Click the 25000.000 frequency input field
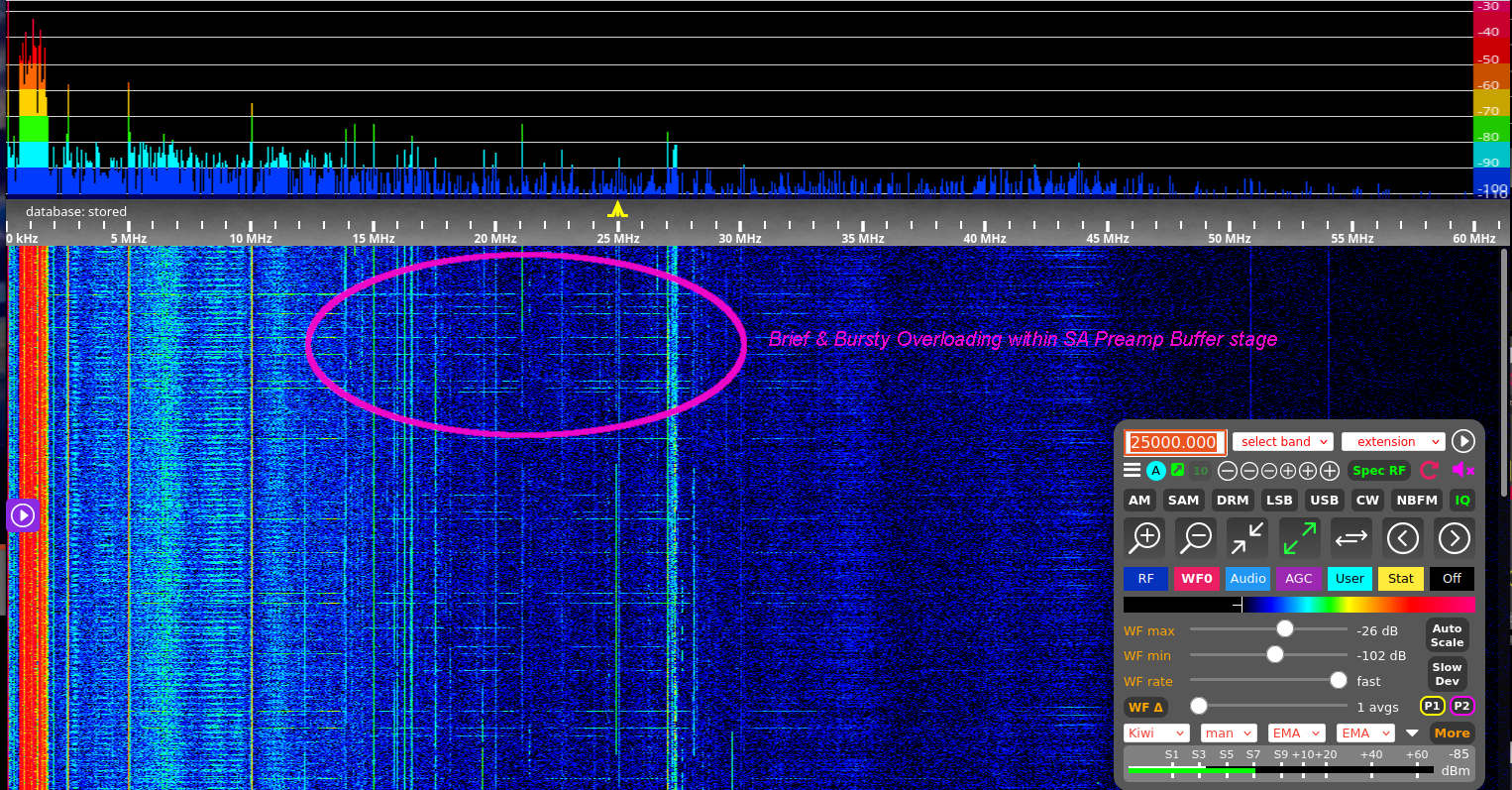 point(1175,442)
